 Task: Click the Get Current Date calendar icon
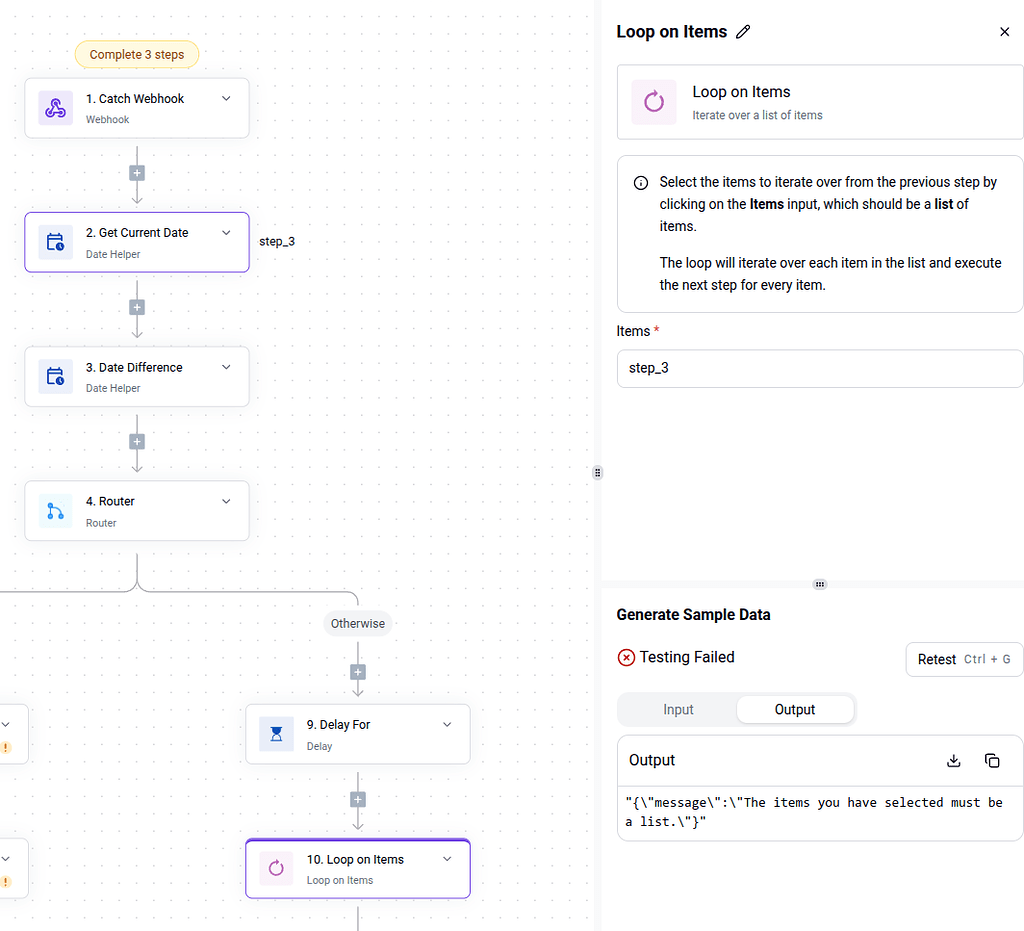pos(54,242)
